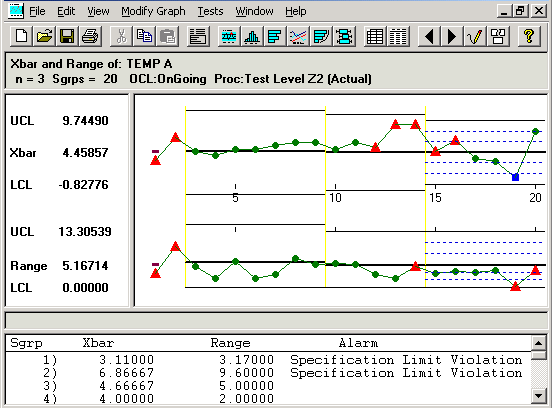Restore the document window
552x408 pixels.
click(520, 11)
